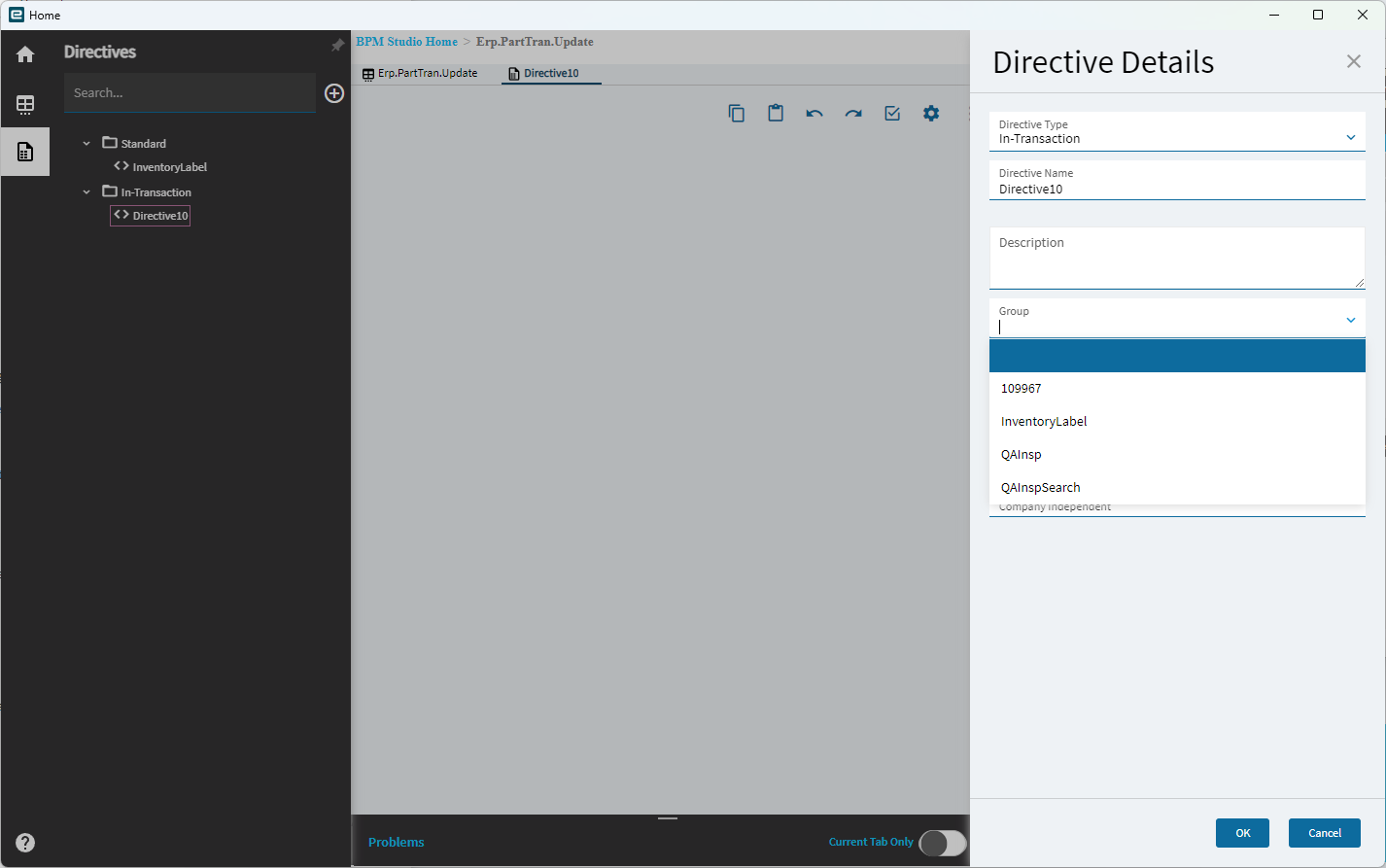This screenshot has width=1386, height=868.
Task: Pin the Directives panel
Action: coord(336,45)
